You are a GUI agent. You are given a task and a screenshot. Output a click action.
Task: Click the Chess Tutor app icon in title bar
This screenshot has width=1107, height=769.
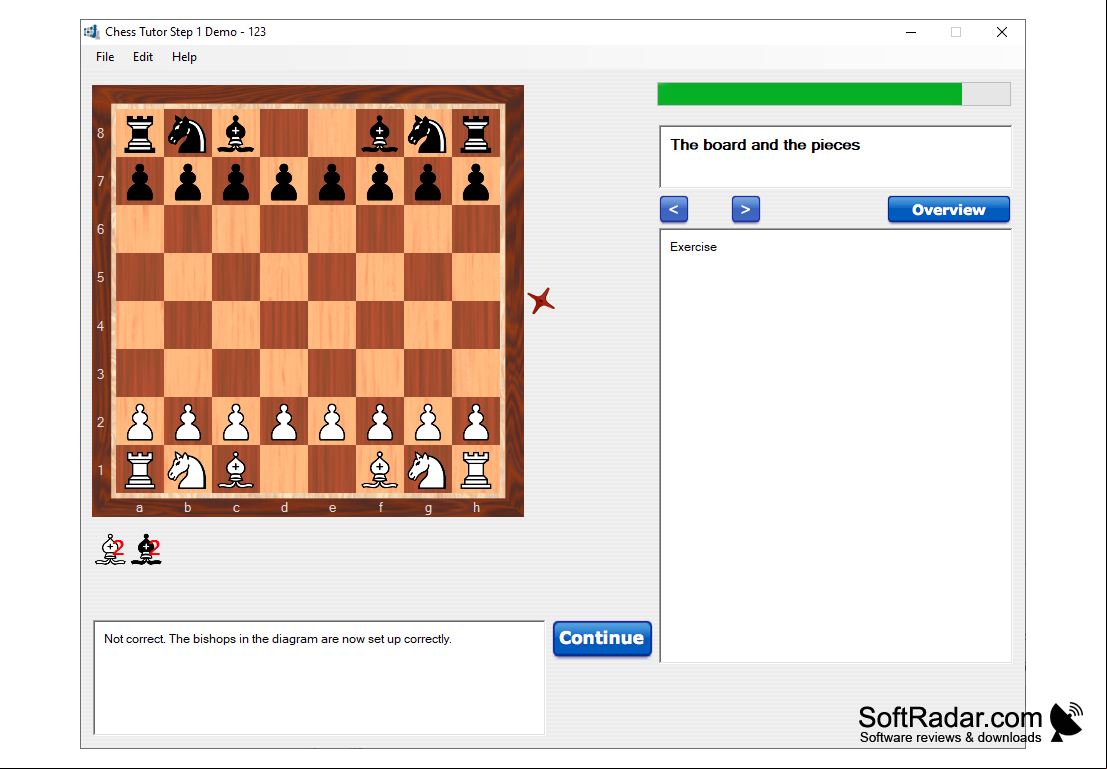[91, 32]
